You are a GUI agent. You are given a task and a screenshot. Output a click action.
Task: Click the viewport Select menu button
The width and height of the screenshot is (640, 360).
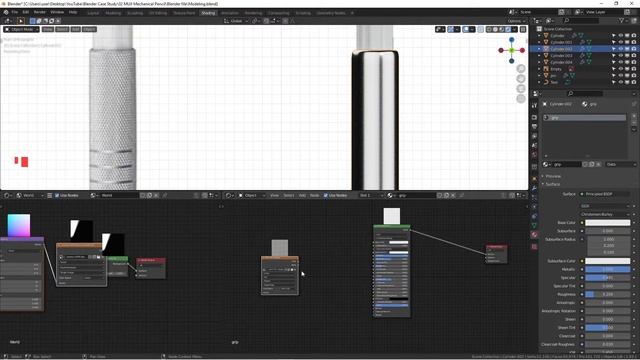click(x=62, y=29)
